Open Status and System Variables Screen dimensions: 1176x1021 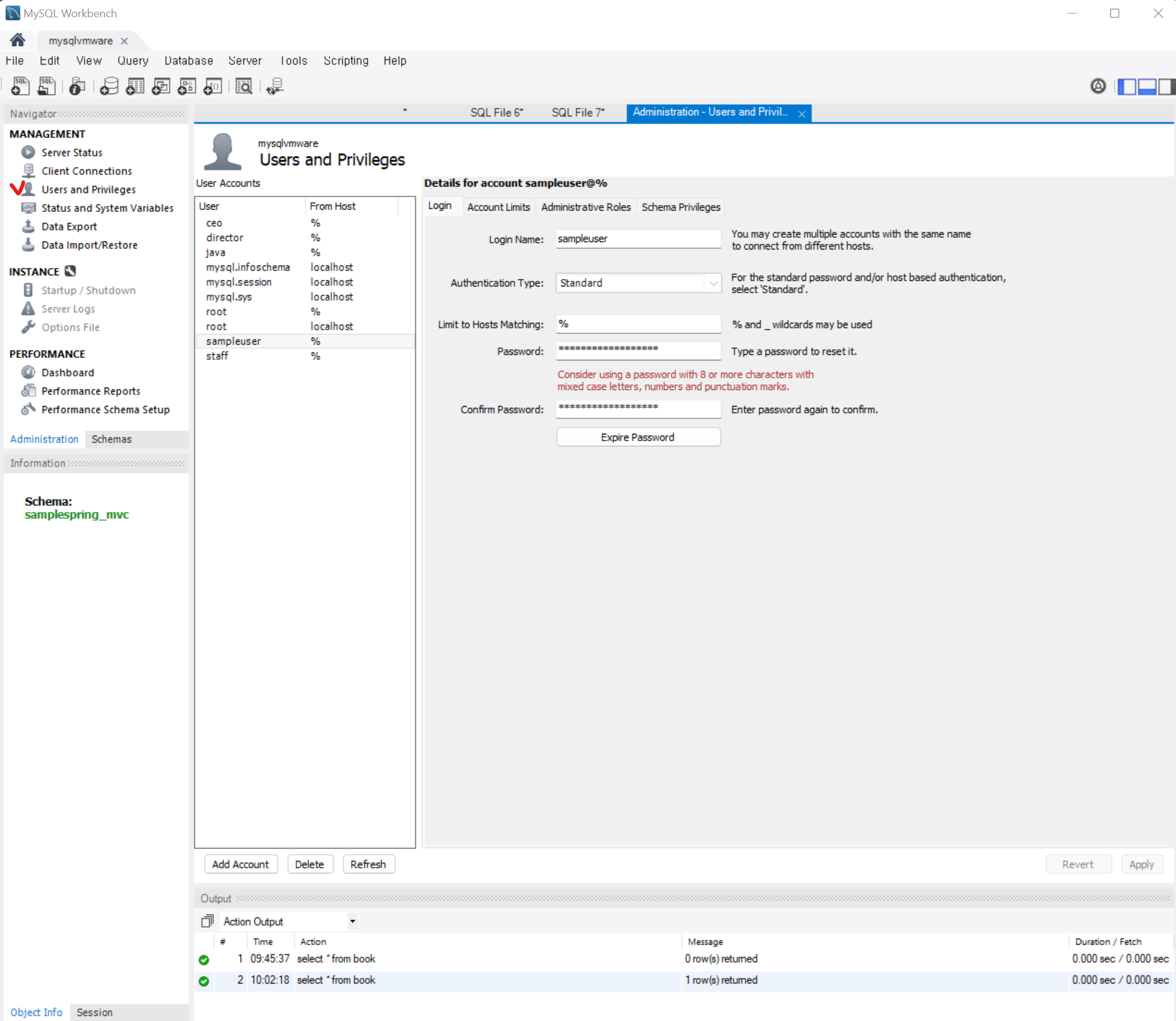click(x=107, y=208)
